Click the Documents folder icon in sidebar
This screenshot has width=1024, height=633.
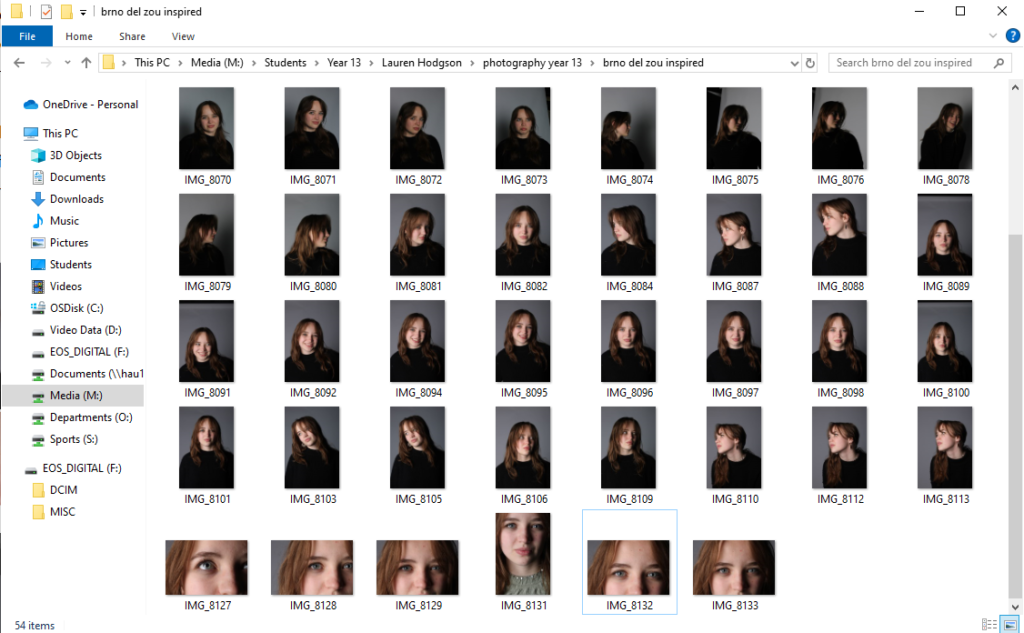[38, 177]
